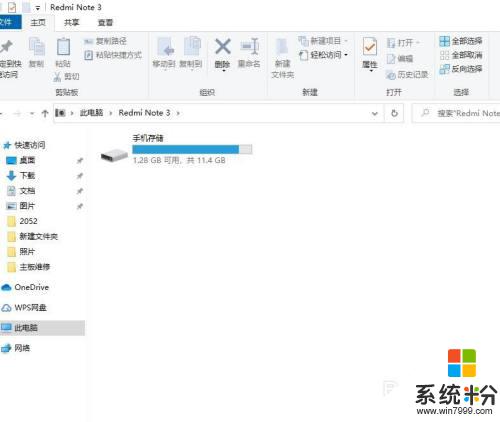This screenshot has width=500, height=422.
Task: Click Edit (编辑) in ribbon
Action: pos(400,59)
